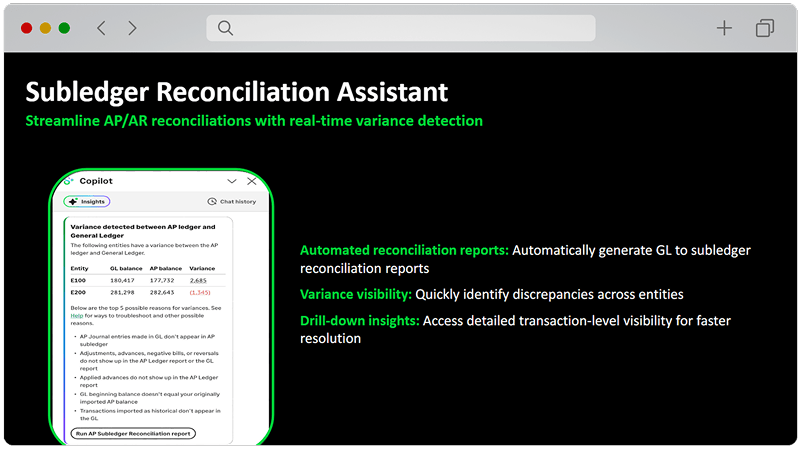Close the Copilot panel
Image resolution: width=800 pixels, height=450 pixels.
(x=252, y=181)
